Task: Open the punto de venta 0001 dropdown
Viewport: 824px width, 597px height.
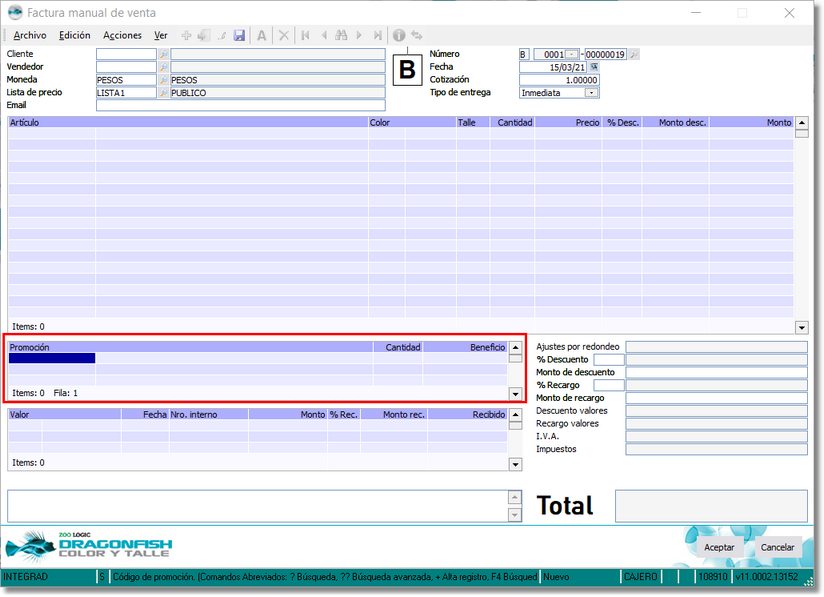Action: tap(572, 54)
